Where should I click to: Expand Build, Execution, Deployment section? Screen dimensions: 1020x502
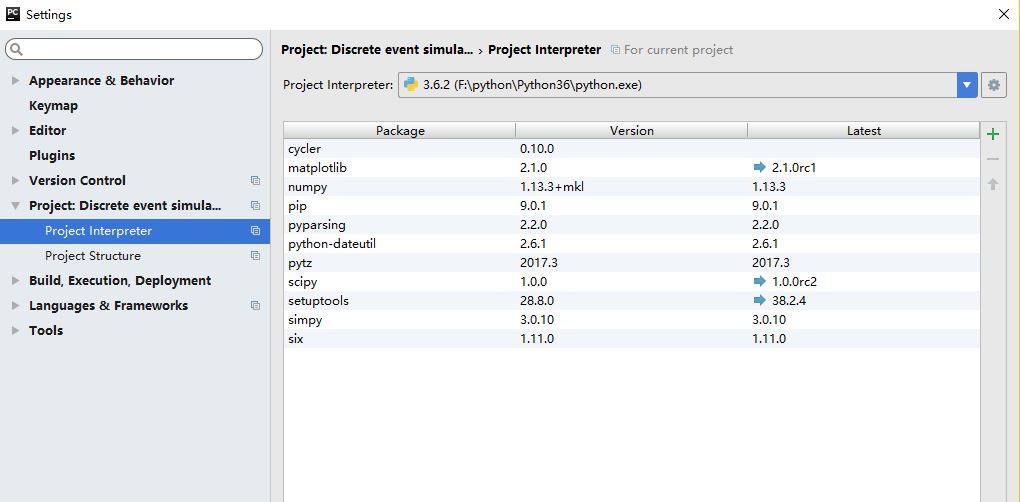point(16,281)
